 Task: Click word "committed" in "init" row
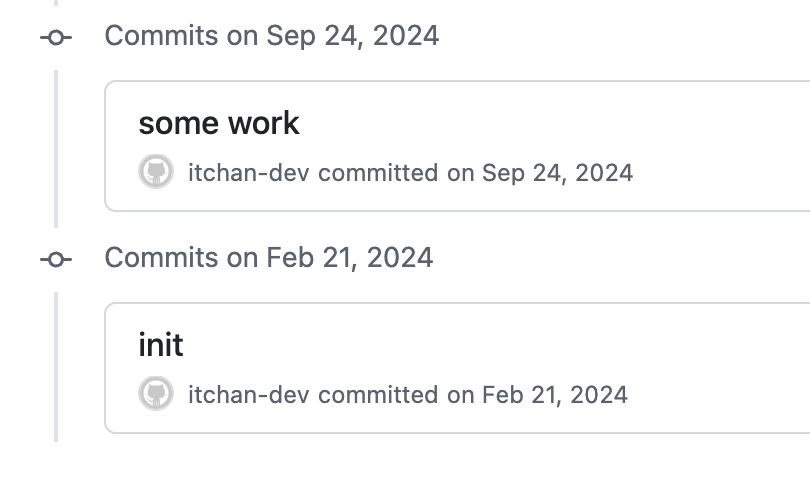click(x=378, y=394)
